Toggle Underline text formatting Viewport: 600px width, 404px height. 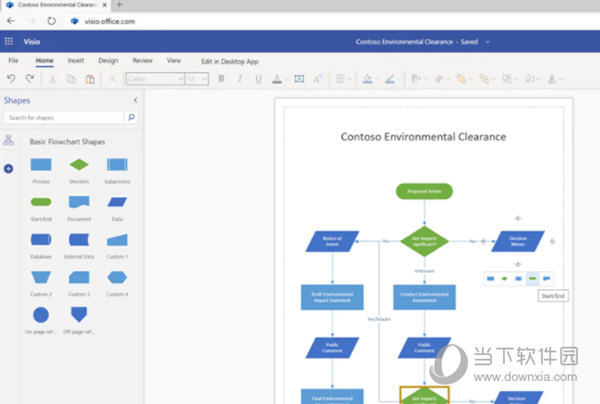259,79
